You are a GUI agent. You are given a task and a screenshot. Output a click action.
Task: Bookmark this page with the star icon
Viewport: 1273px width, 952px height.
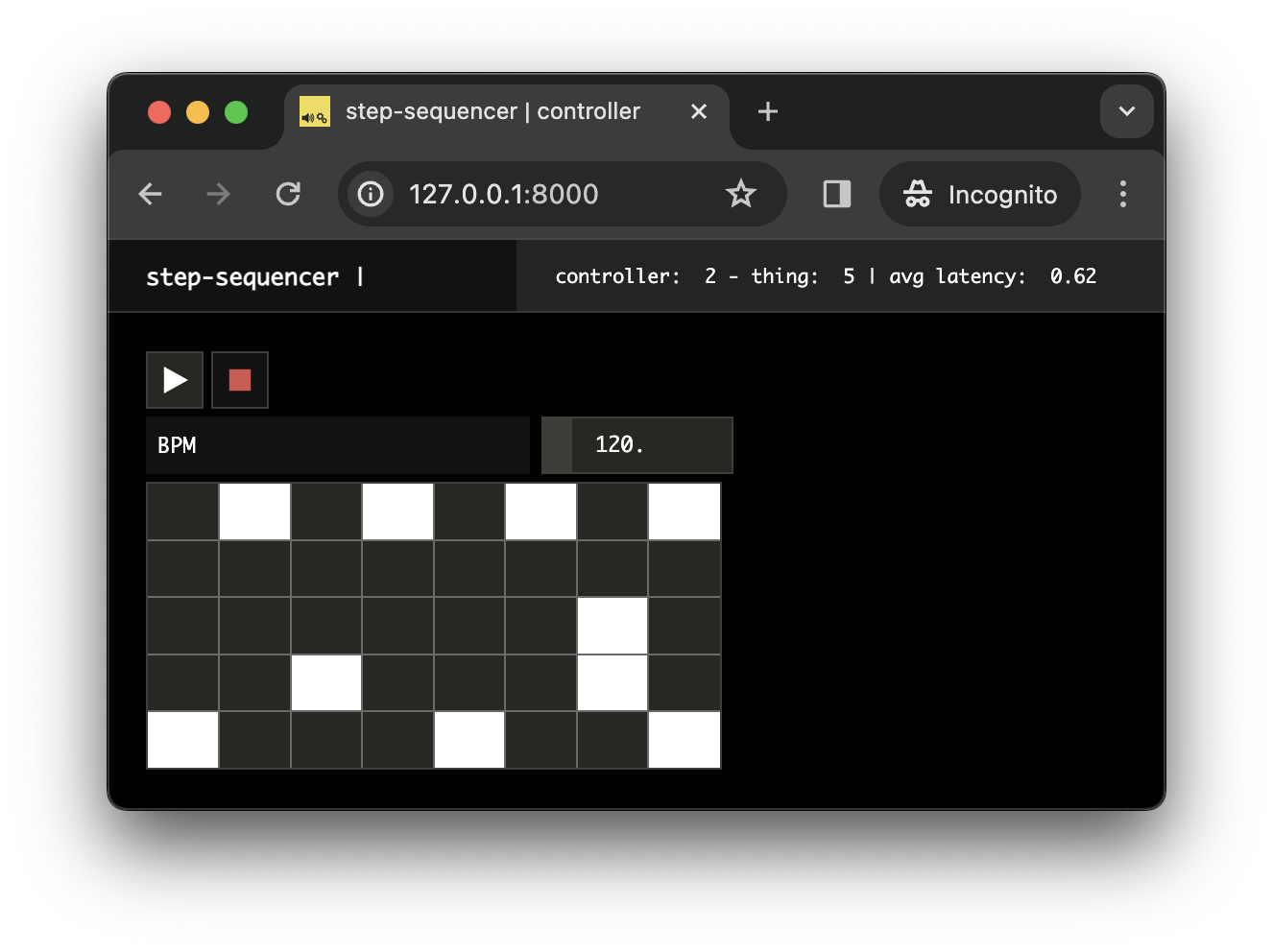[x=740, y=195]
